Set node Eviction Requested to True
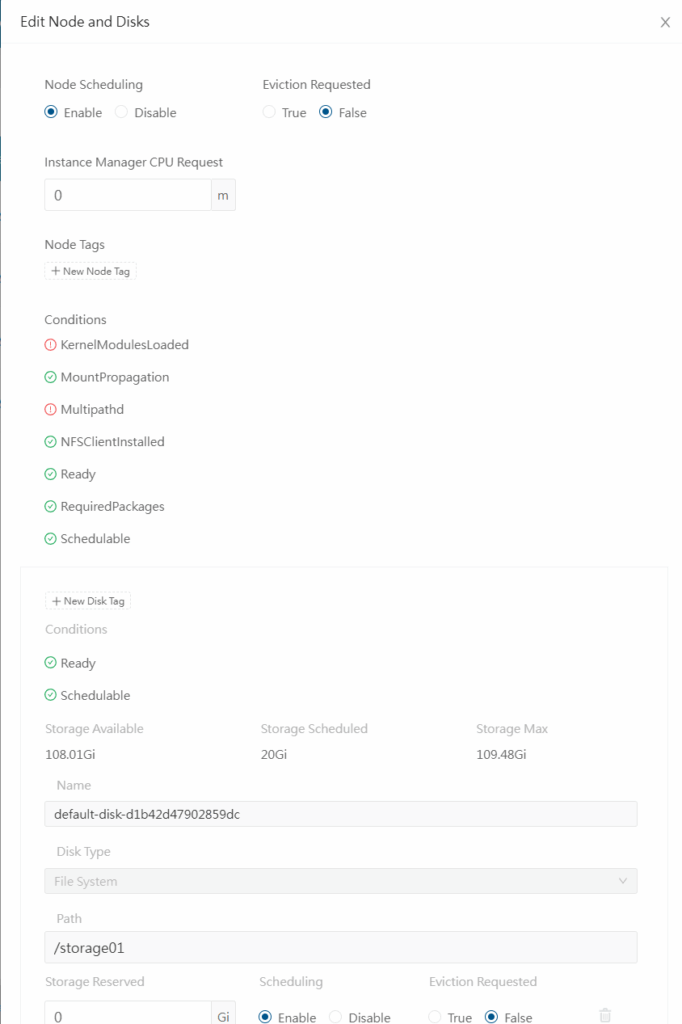682x1024 pixels. pyautogui.click(x=269, y=113)
